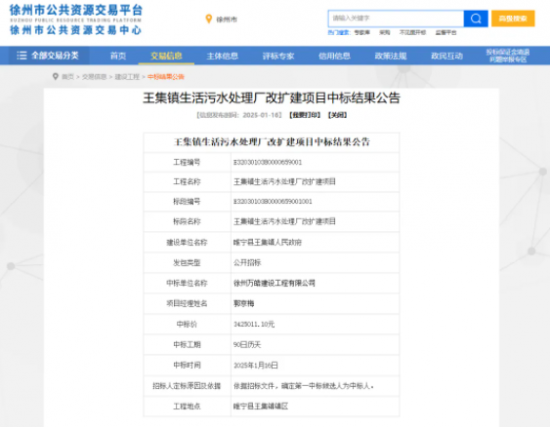Click the 交易信息 breadcrumb link

point(94,77)
